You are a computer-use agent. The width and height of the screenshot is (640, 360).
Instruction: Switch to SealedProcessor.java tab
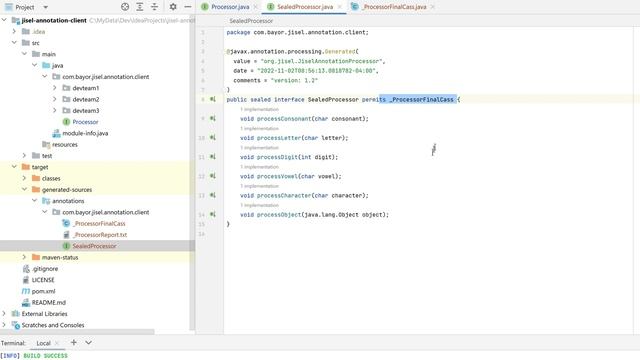coord(305,7)
